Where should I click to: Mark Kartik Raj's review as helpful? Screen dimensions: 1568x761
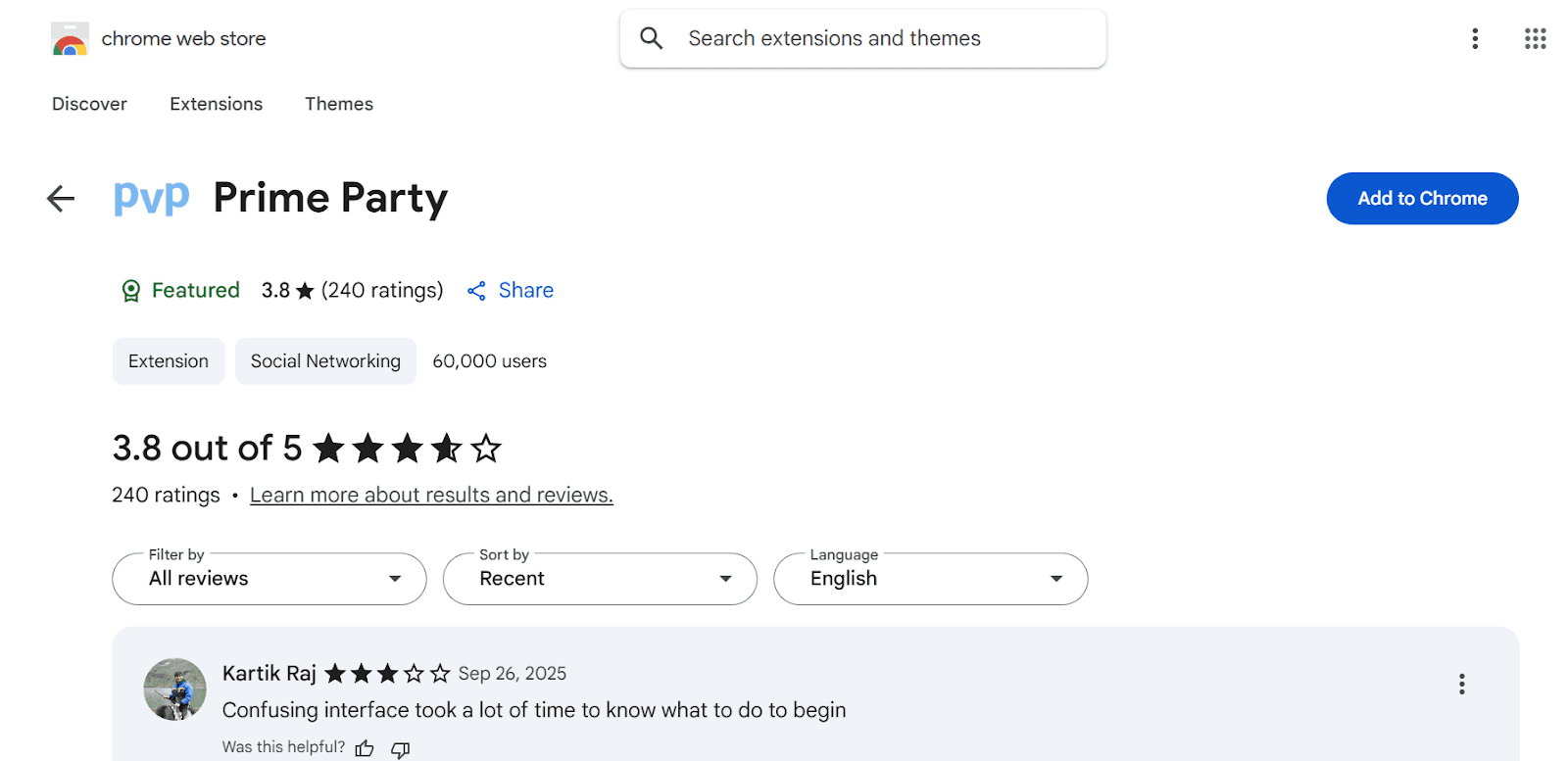pos(365,748)
